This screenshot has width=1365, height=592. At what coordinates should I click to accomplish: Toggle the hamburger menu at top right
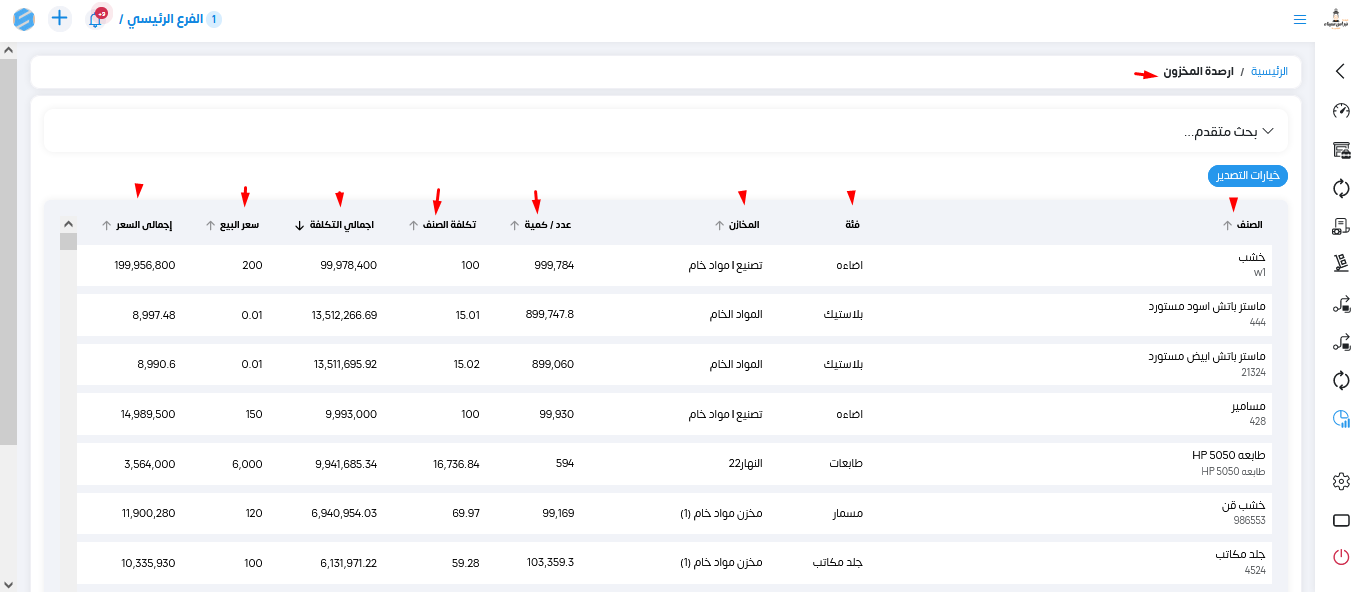[x=1299, y=19]
